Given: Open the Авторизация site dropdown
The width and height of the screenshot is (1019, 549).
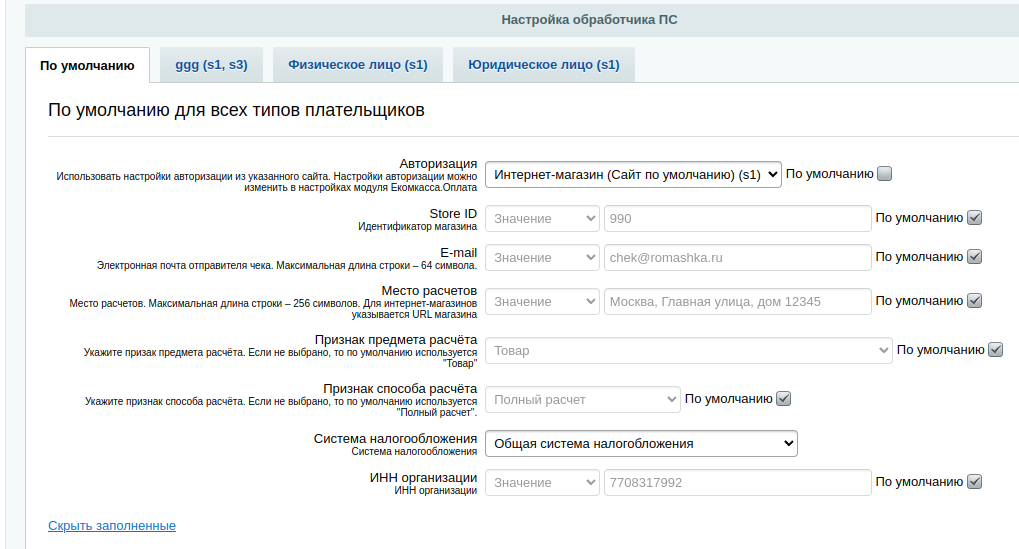Looking at the screenshot, I should click(633, 175).
